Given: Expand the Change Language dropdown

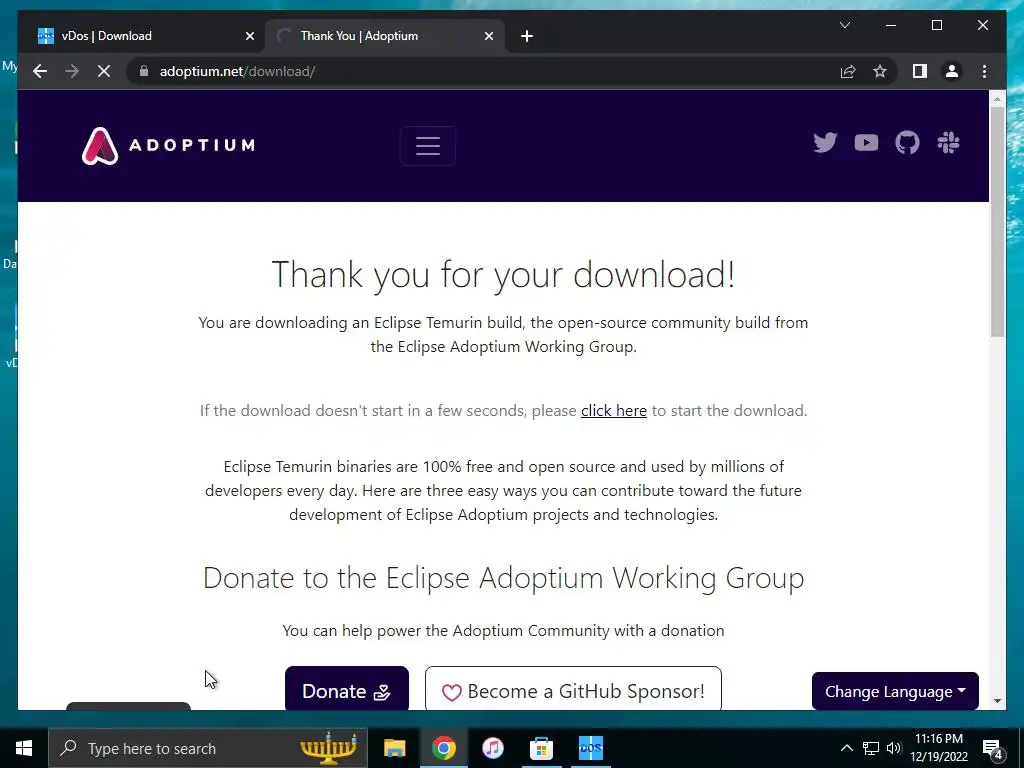Looking at the screenshot, I should (x=895, y=691).
